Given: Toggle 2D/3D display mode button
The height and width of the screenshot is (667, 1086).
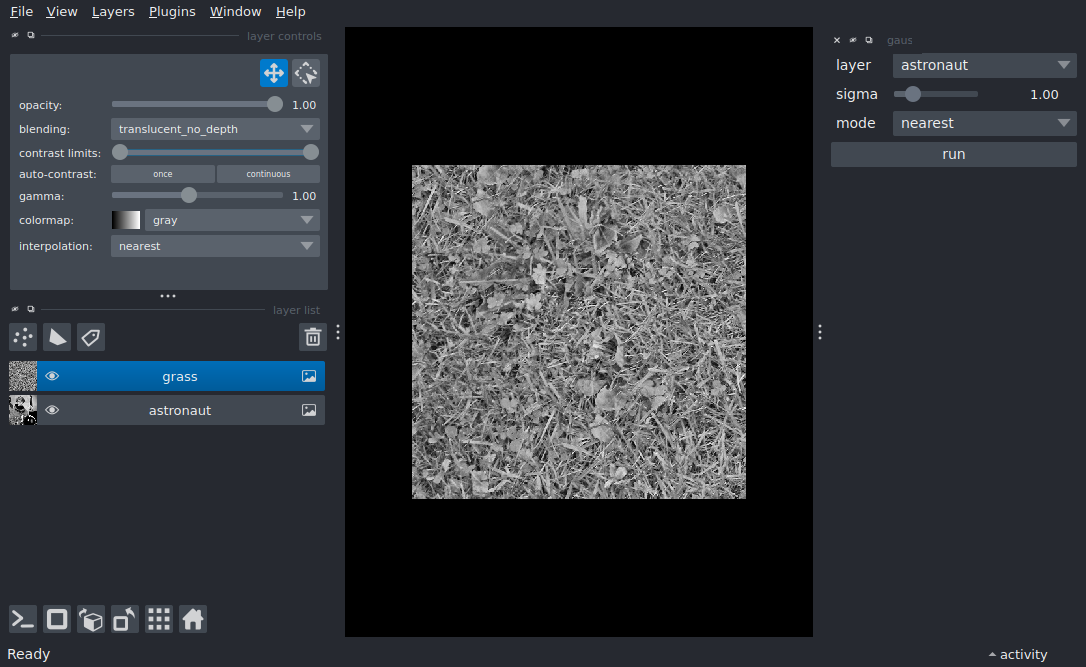Looking at the screenshot, I should [x=57, y=619].
